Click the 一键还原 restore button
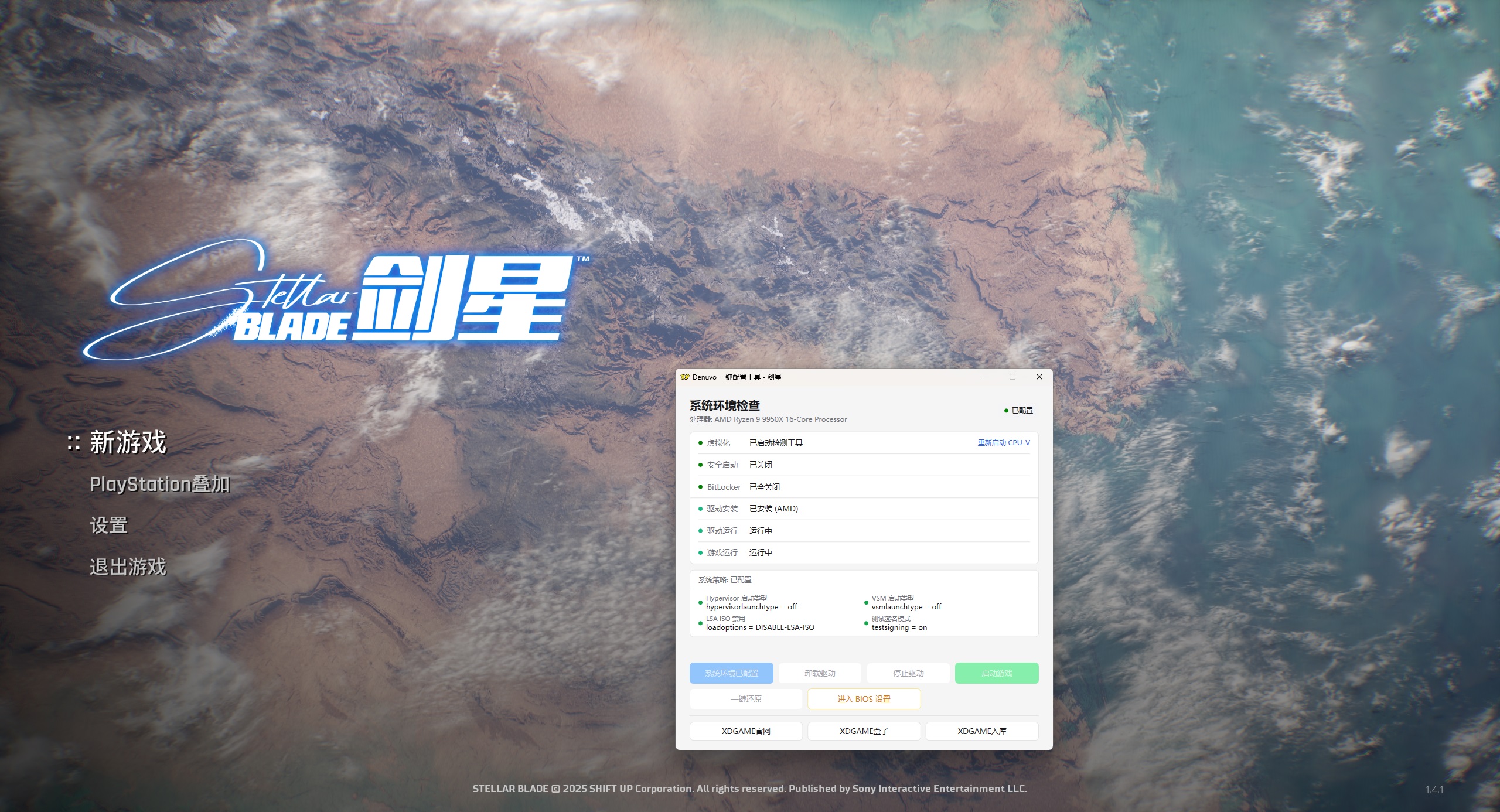Screen dimensions: 1500x812 tap(746, 698)
